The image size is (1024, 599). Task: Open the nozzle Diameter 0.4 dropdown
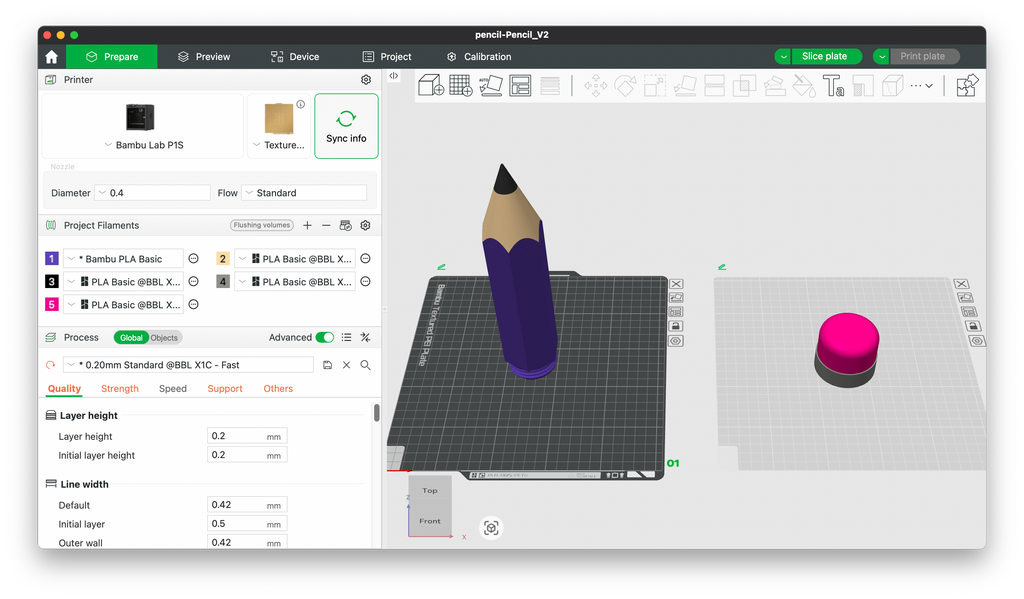pos(152,193)
